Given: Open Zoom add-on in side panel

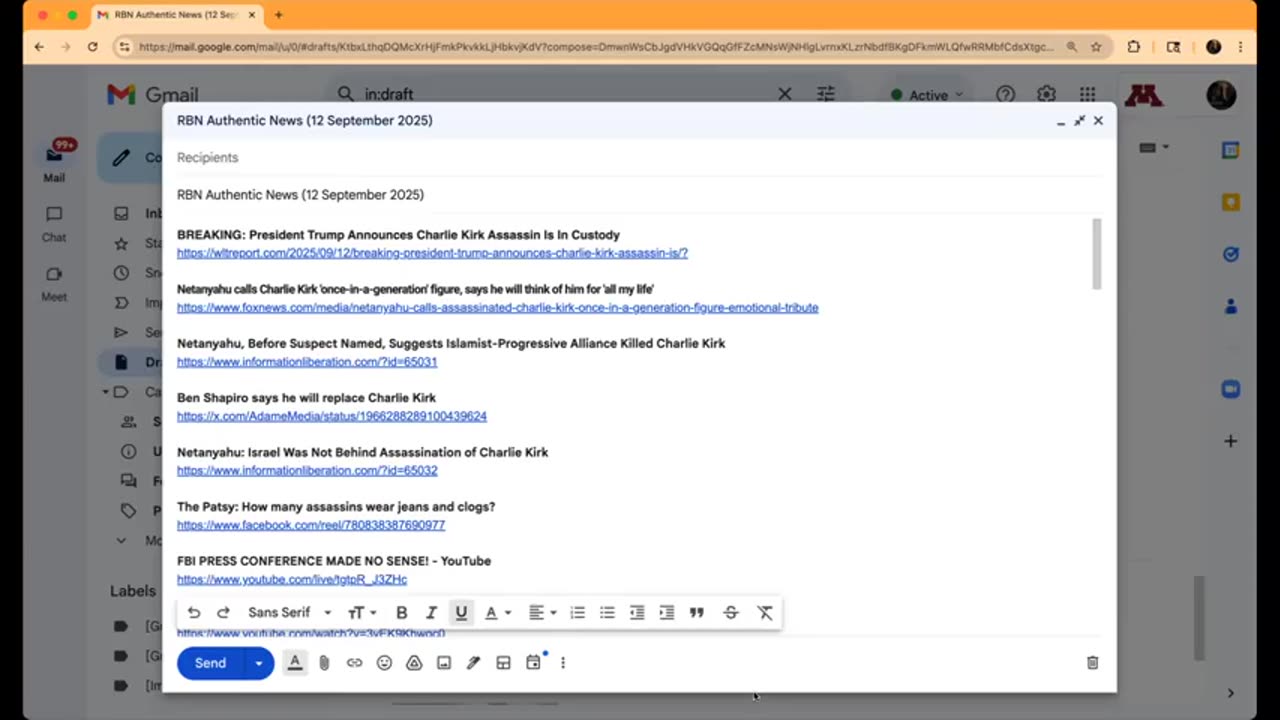Looking at the screenshot, I should tap(1231, 389).
